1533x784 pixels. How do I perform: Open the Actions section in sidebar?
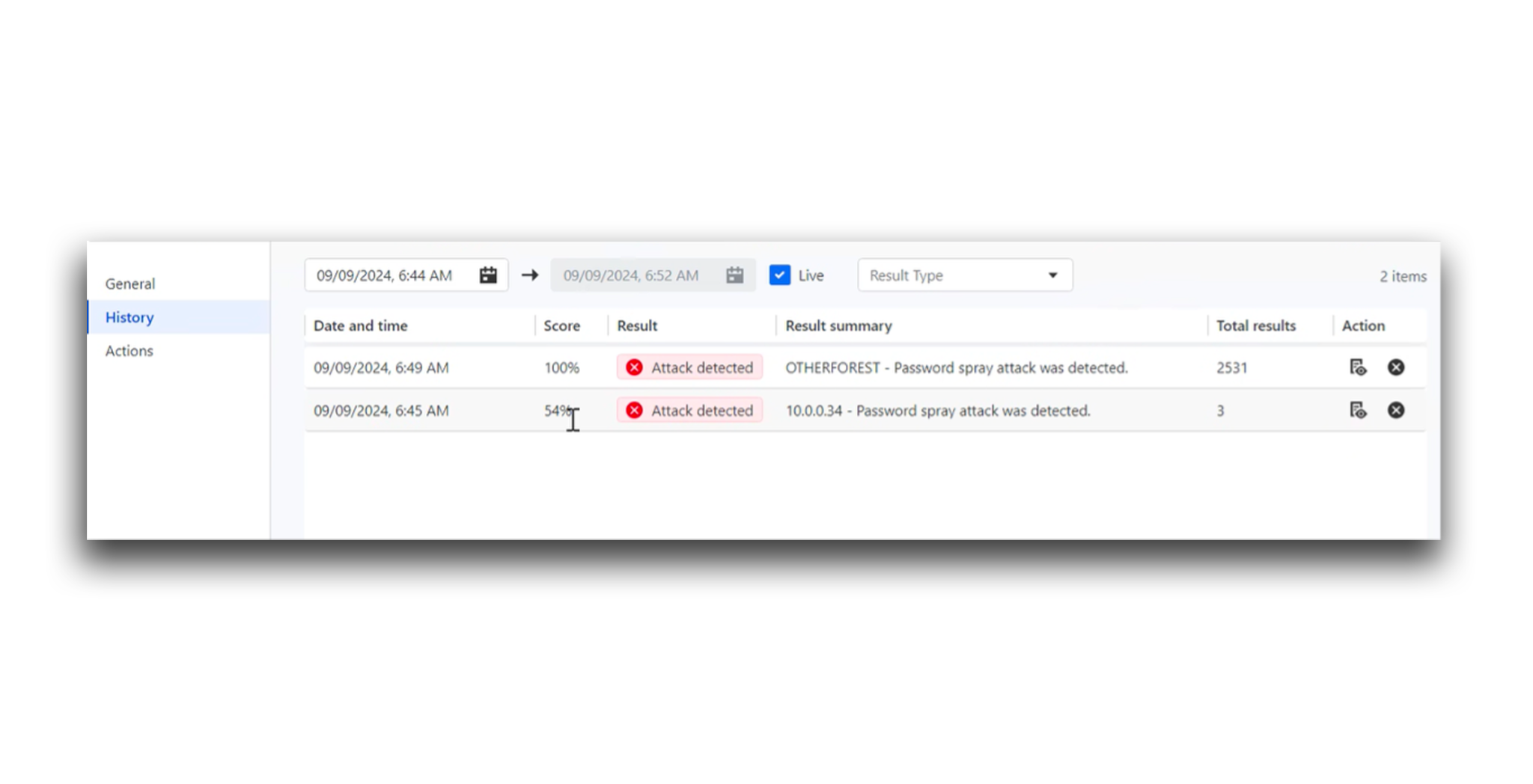coord(129,350)
